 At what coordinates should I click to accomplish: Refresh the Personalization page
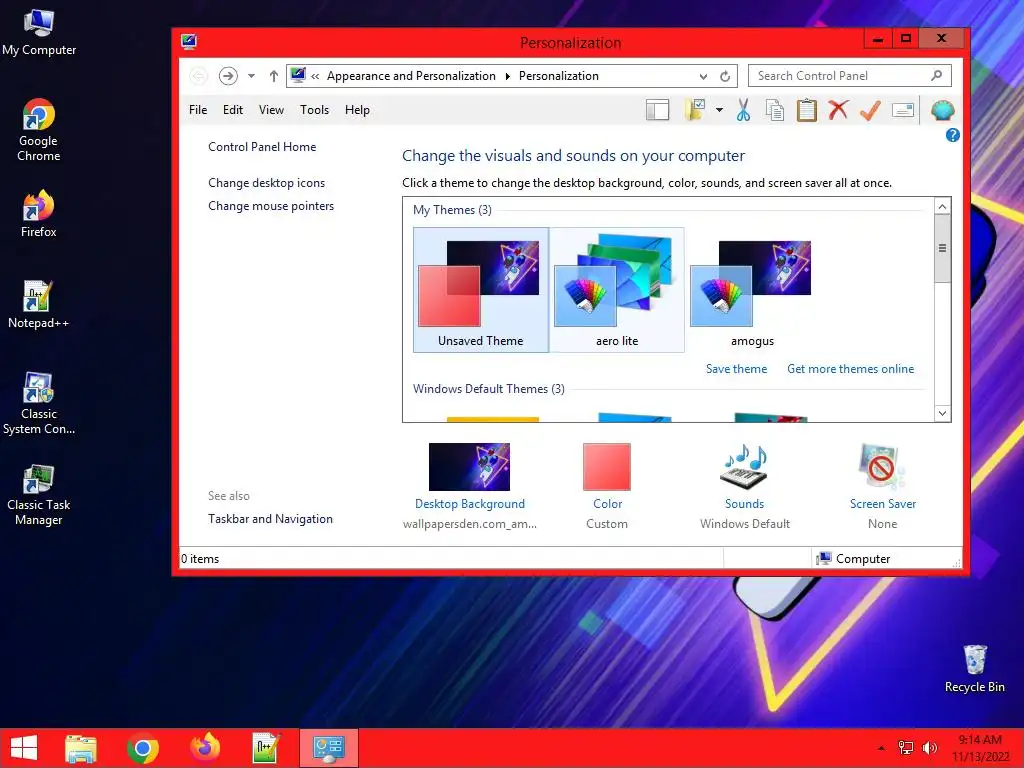tap(725, 76)
